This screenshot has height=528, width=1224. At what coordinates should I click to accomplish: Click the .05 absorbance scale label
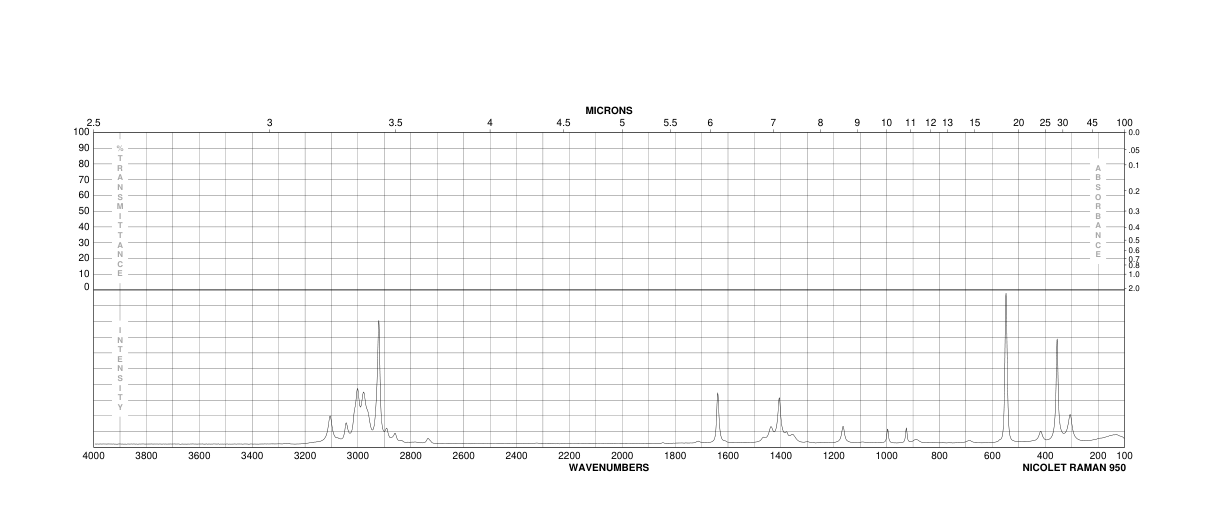point(1134,149)
